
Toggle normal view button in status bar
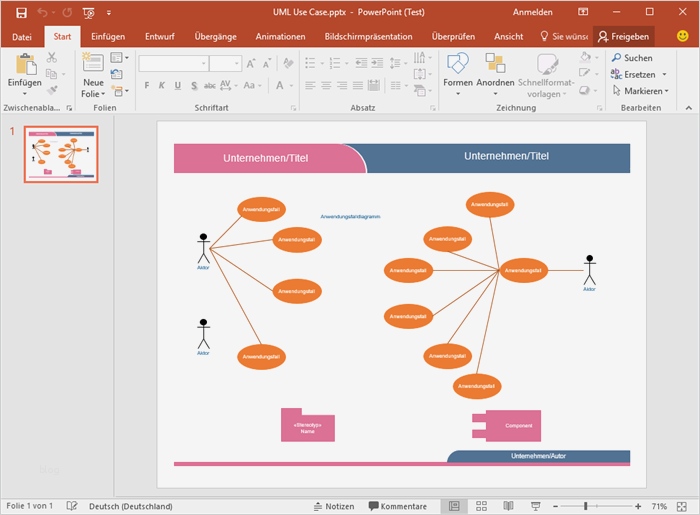[x=454, y=507]
